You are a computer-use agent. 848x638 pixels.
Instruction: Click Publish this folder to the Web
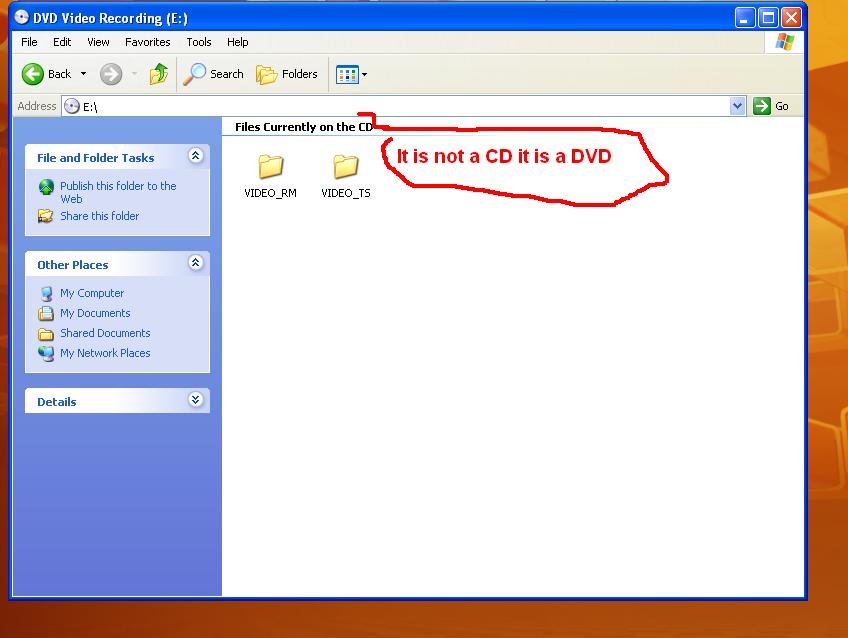[x=118, y=192]
